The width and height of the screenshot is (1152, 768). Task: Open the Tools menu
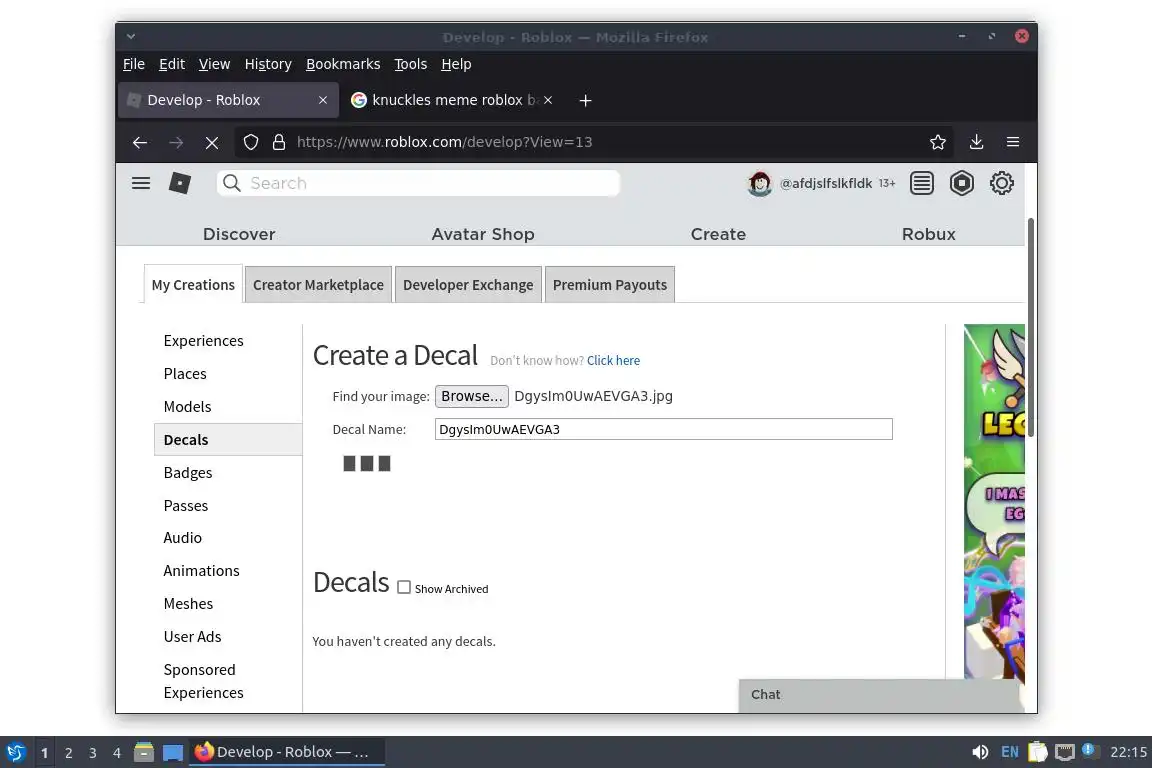(x=410, y=64)
